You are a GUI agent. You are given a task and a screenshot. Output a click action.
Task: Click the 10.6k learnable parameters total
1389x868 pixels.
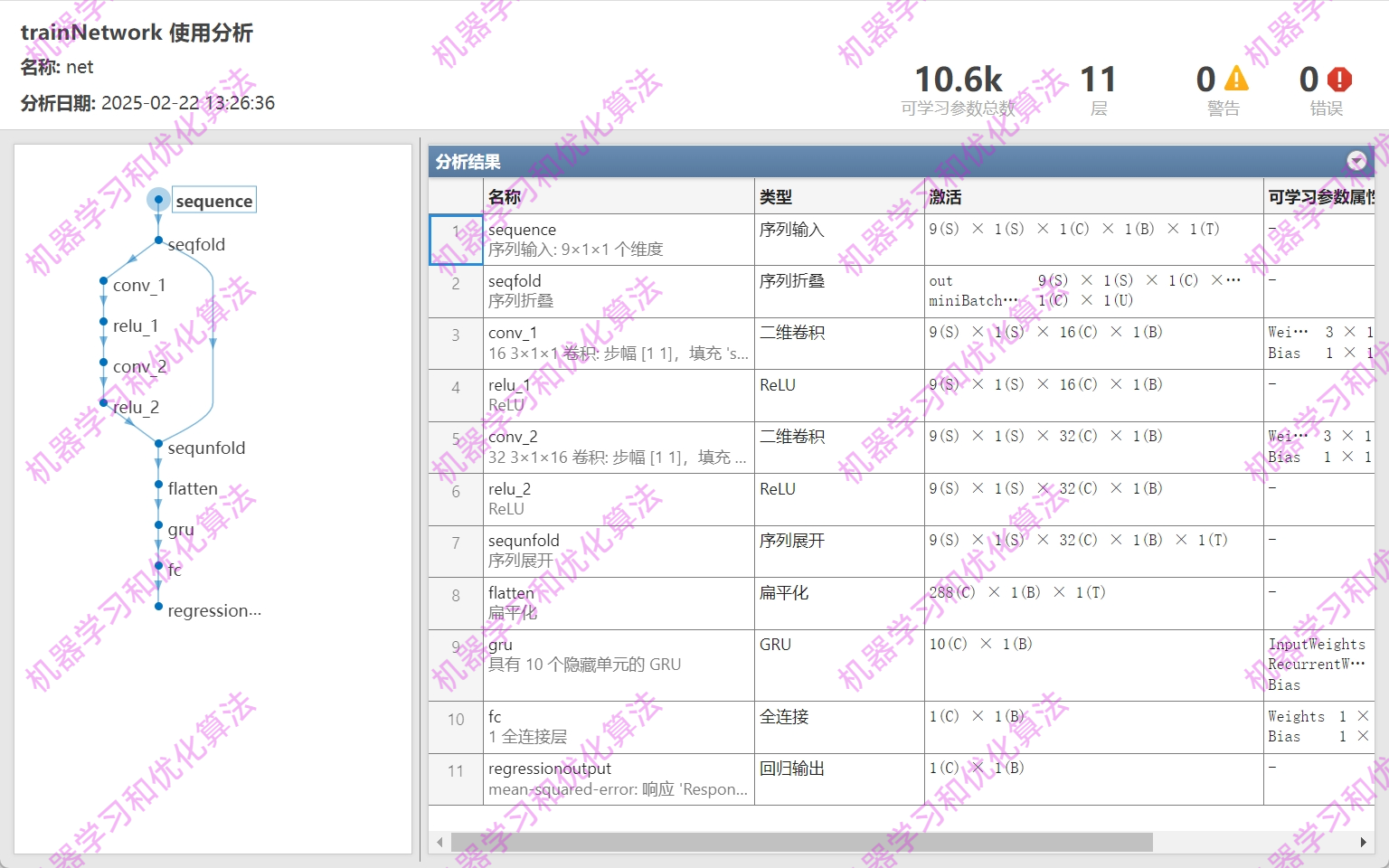pyautogui.click(x=959, y=80)
